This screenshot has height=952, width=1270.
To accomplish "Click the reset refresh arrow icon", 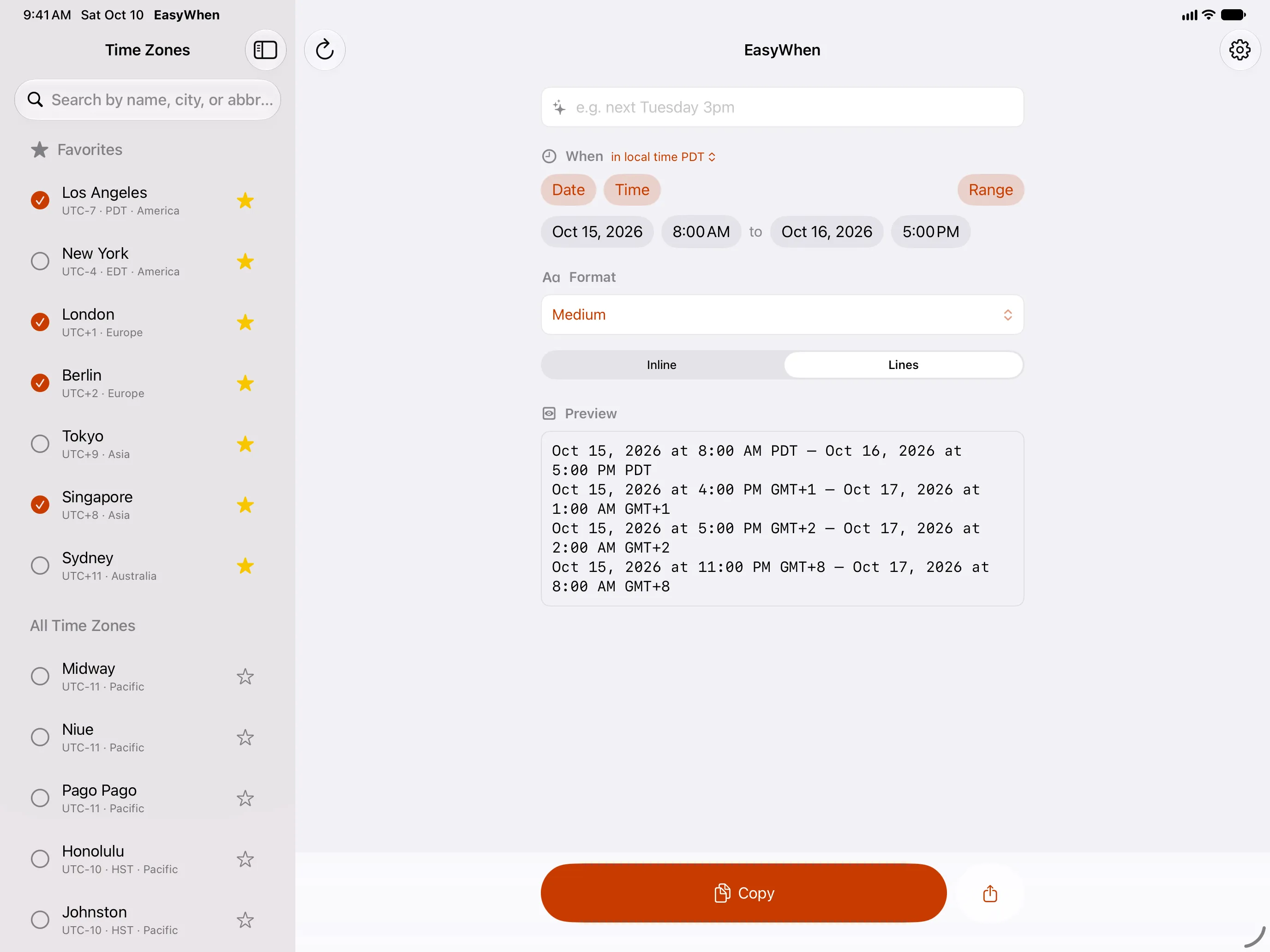I will point(325,50).
